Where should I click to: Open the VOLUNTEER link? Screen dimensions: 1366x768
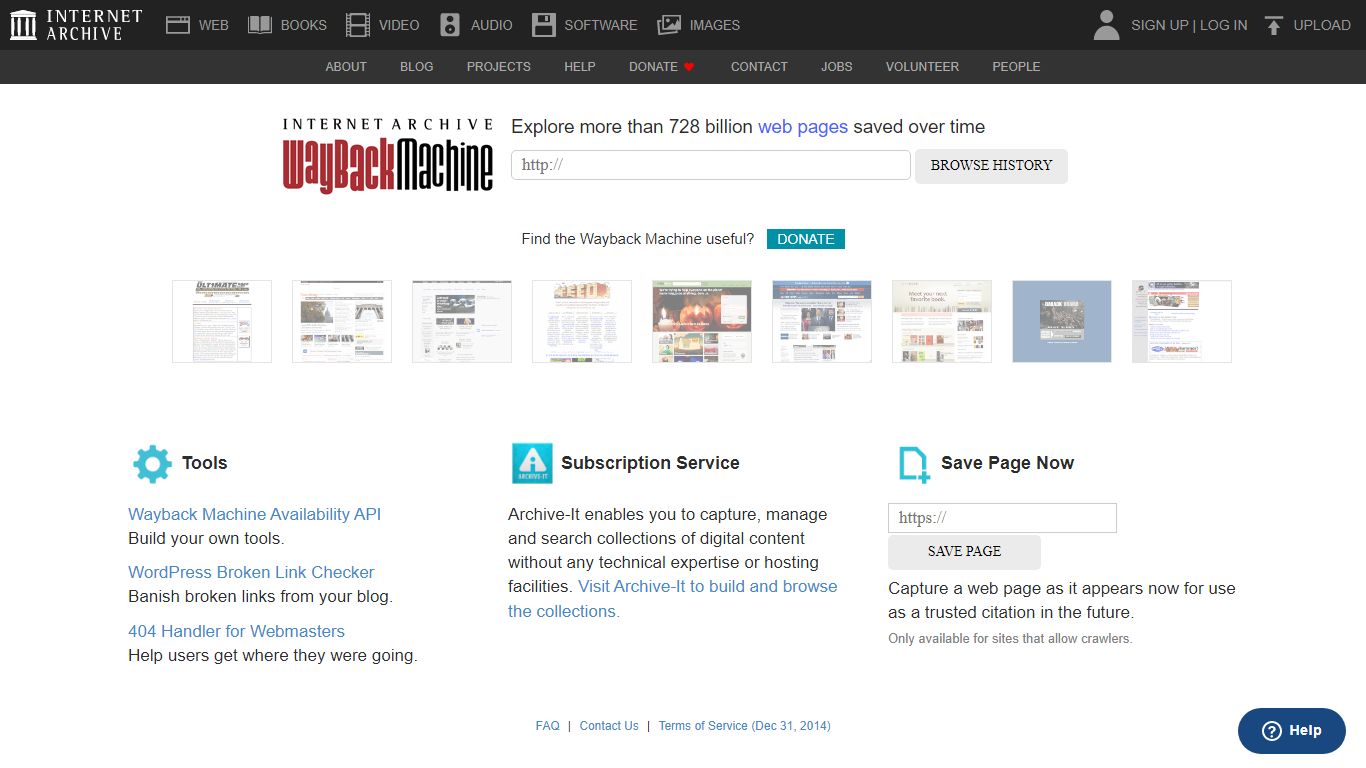coord(922,67)
